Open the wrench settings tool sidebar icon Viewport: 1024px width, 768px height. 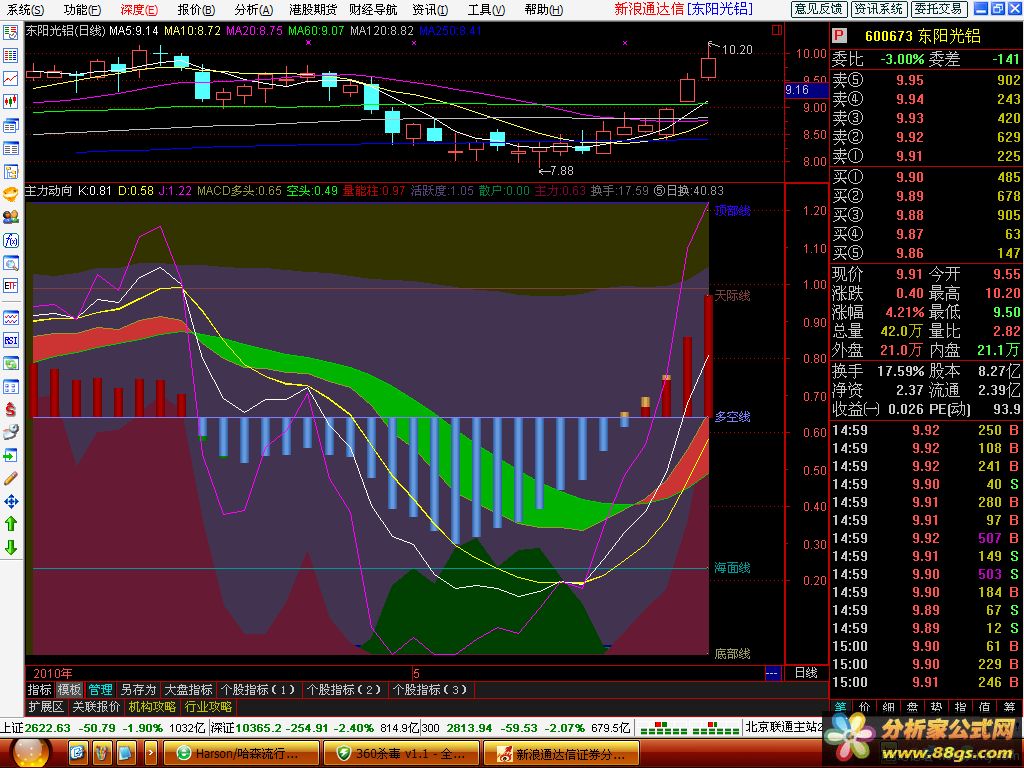[10, 432]
